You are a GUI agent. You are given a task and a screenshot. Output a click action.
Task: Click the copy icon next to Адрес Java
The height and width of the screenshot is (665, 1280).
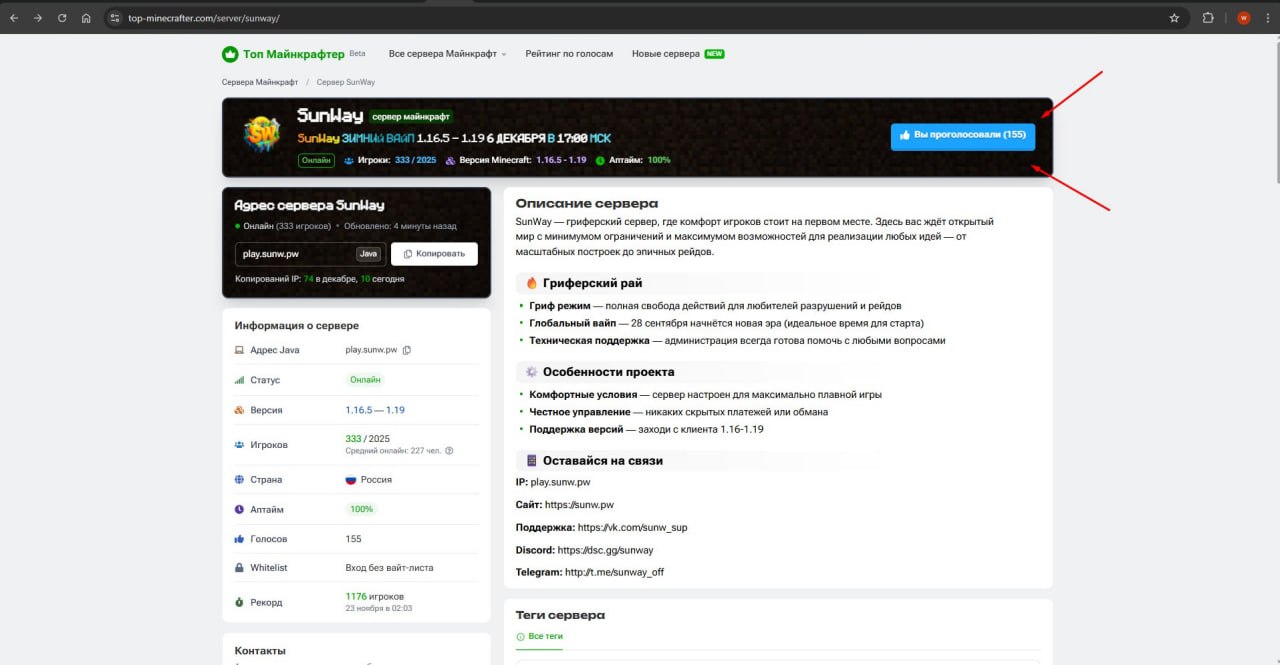(406, 350)
